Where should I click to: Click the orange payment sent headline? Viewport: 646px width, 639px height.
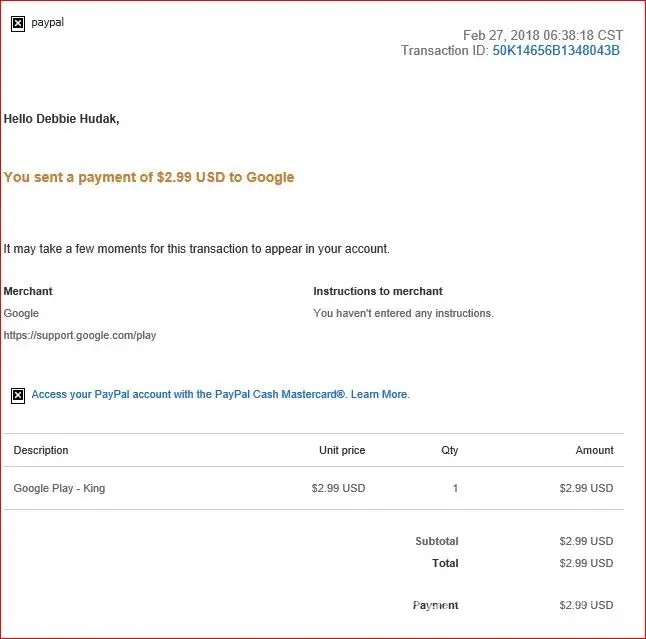149,177
